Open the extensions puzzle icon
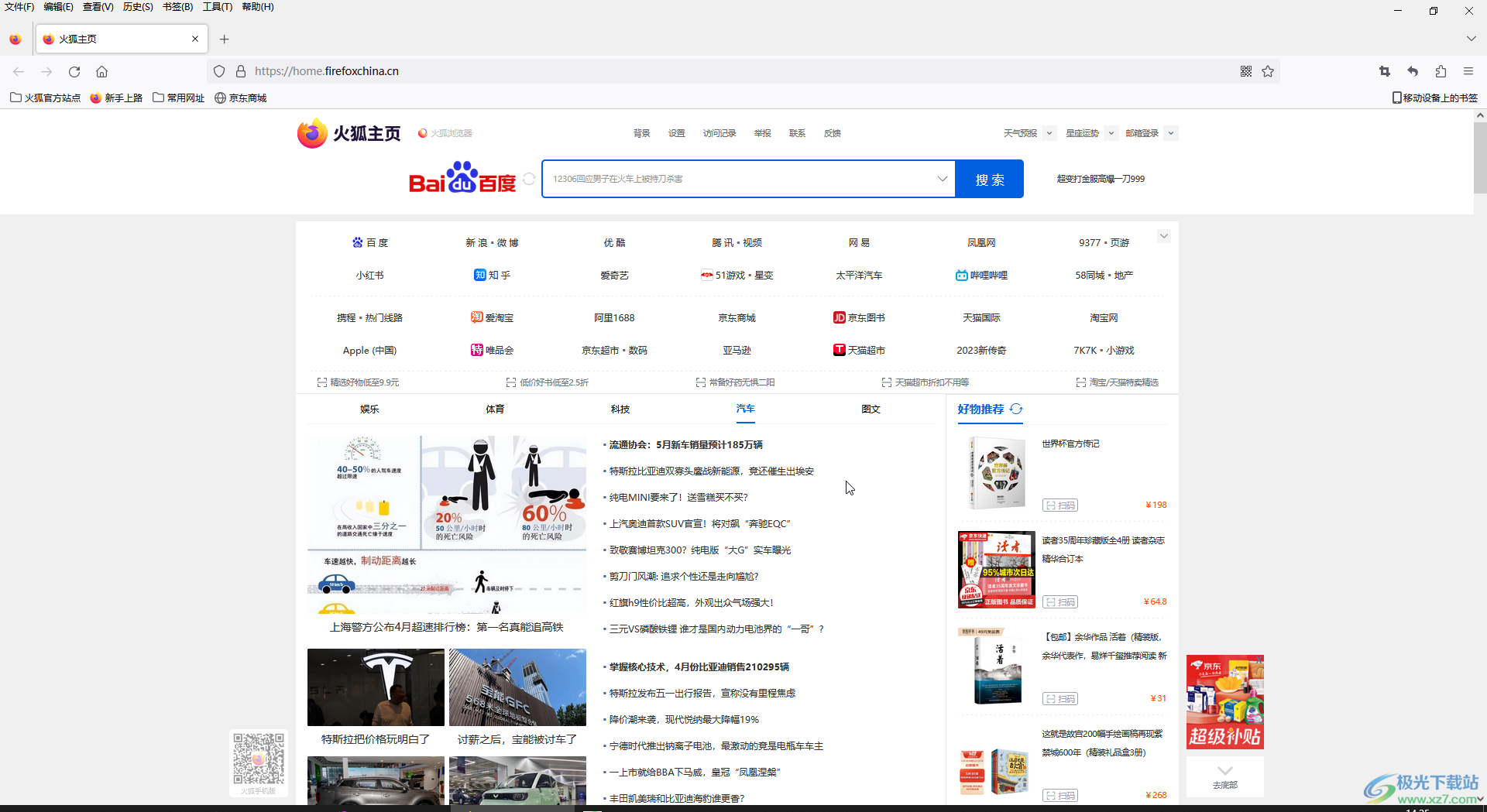1487x812 pixels. (x=1441, y=71)
